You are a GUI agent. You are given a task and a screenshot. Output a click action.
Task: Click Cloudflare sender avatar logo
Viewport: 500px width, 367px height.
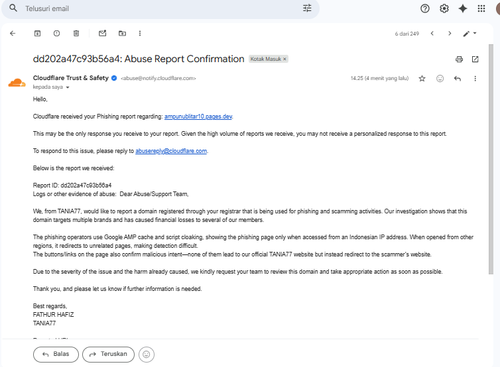pyautogui.click(x=17, y=83)
